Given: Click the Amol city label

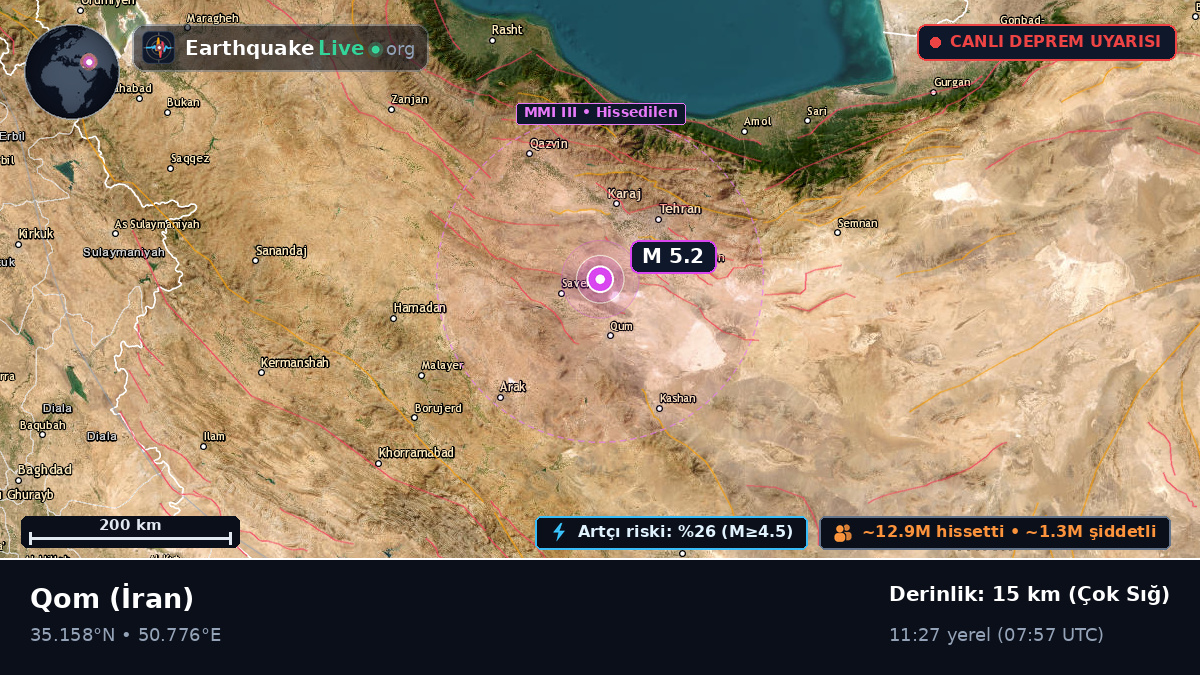Looking at the screenshot, I should click(x=758, y=122).
